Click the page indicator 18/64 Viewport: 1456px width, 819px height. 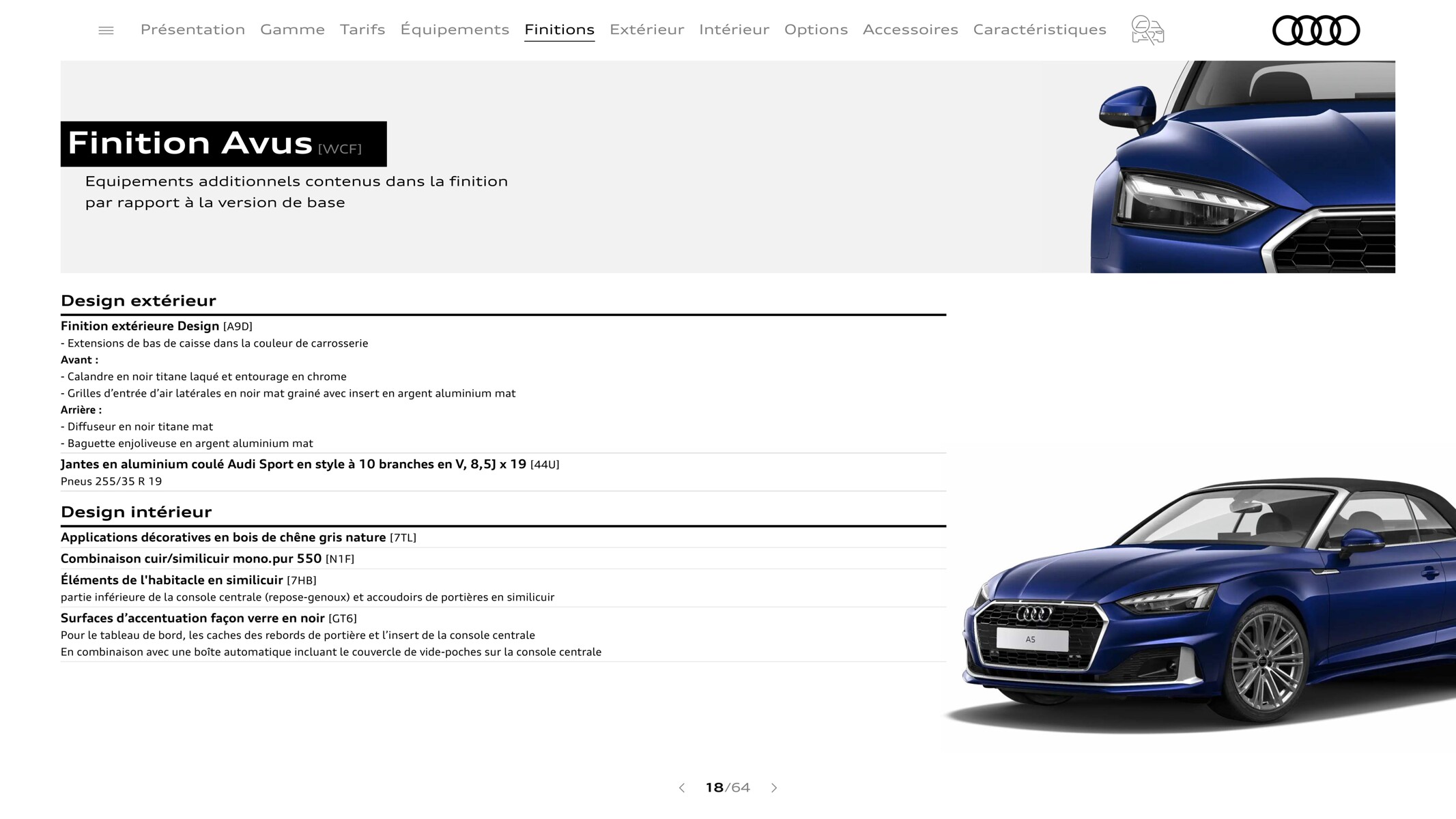[728, 788]
